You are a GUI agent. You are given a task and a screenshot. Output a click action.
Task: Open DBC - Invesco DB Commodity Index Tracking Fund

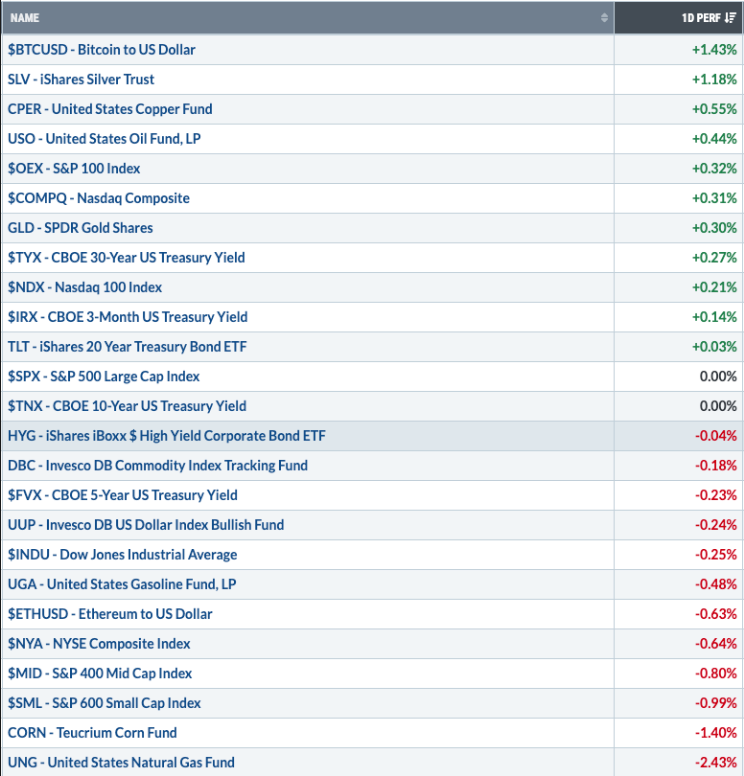coord(158,465)
